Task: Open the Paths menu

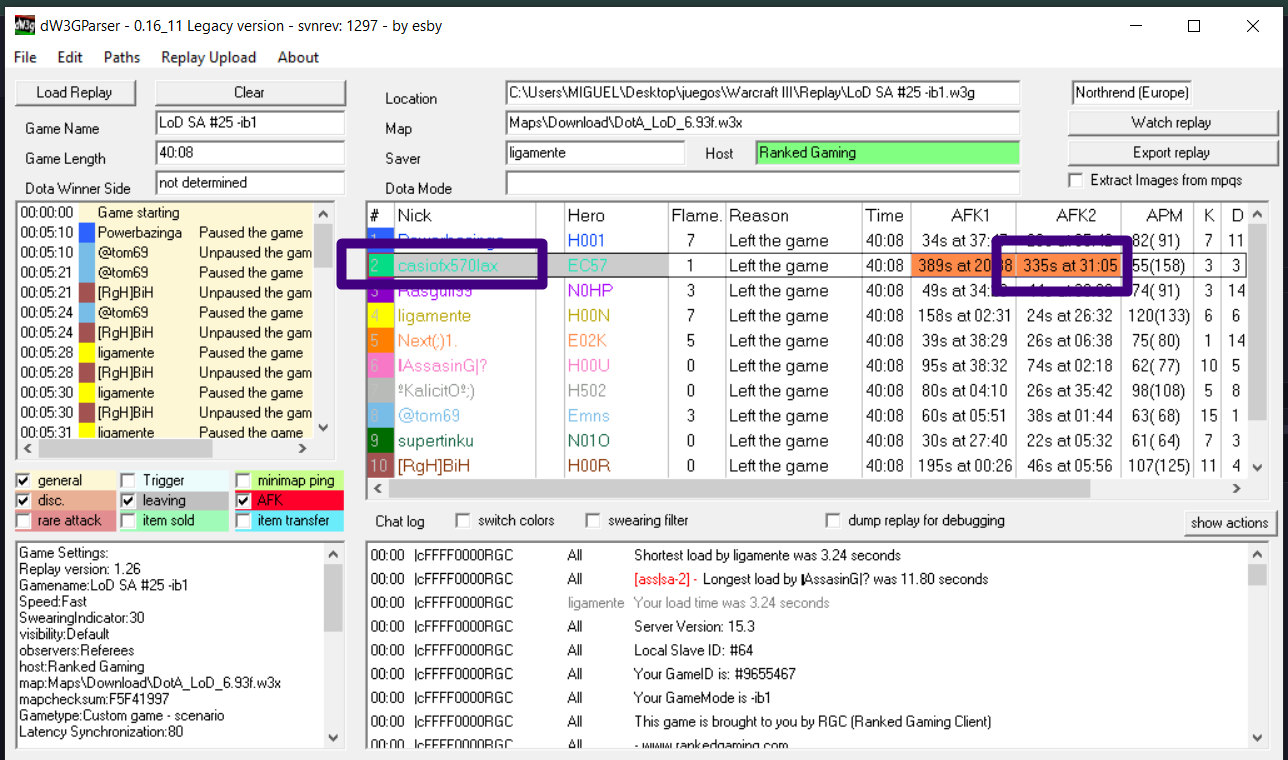Action: (122, 57)
